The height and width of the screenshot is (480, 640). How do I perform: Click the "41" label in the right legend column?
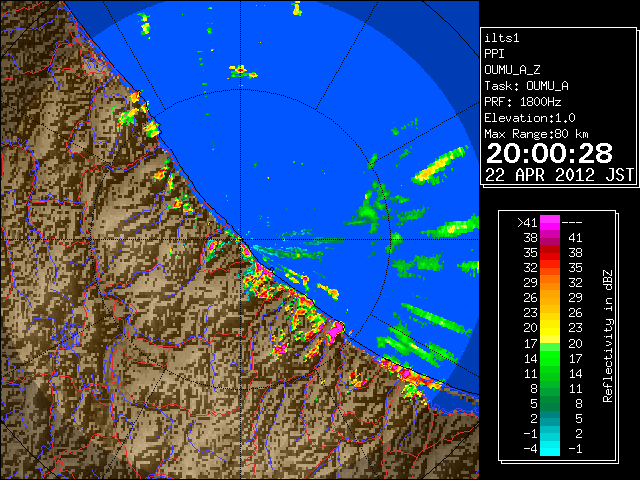tap(575, 238)
